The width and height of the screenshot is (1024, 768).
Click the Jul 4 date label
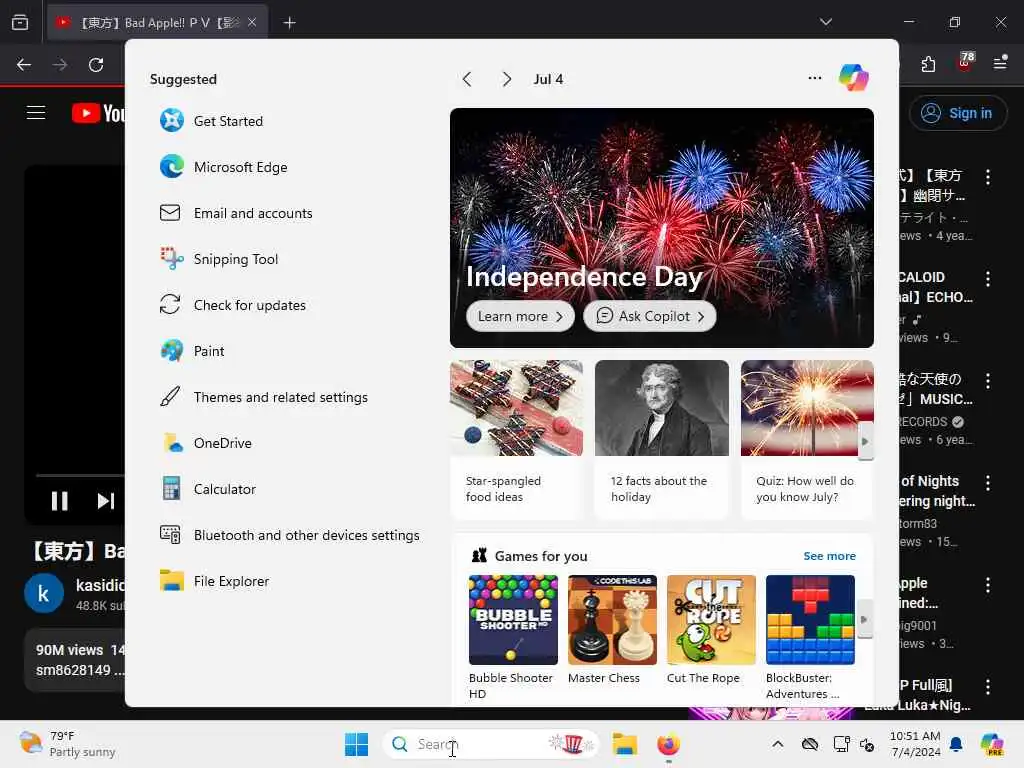(548, 79)
